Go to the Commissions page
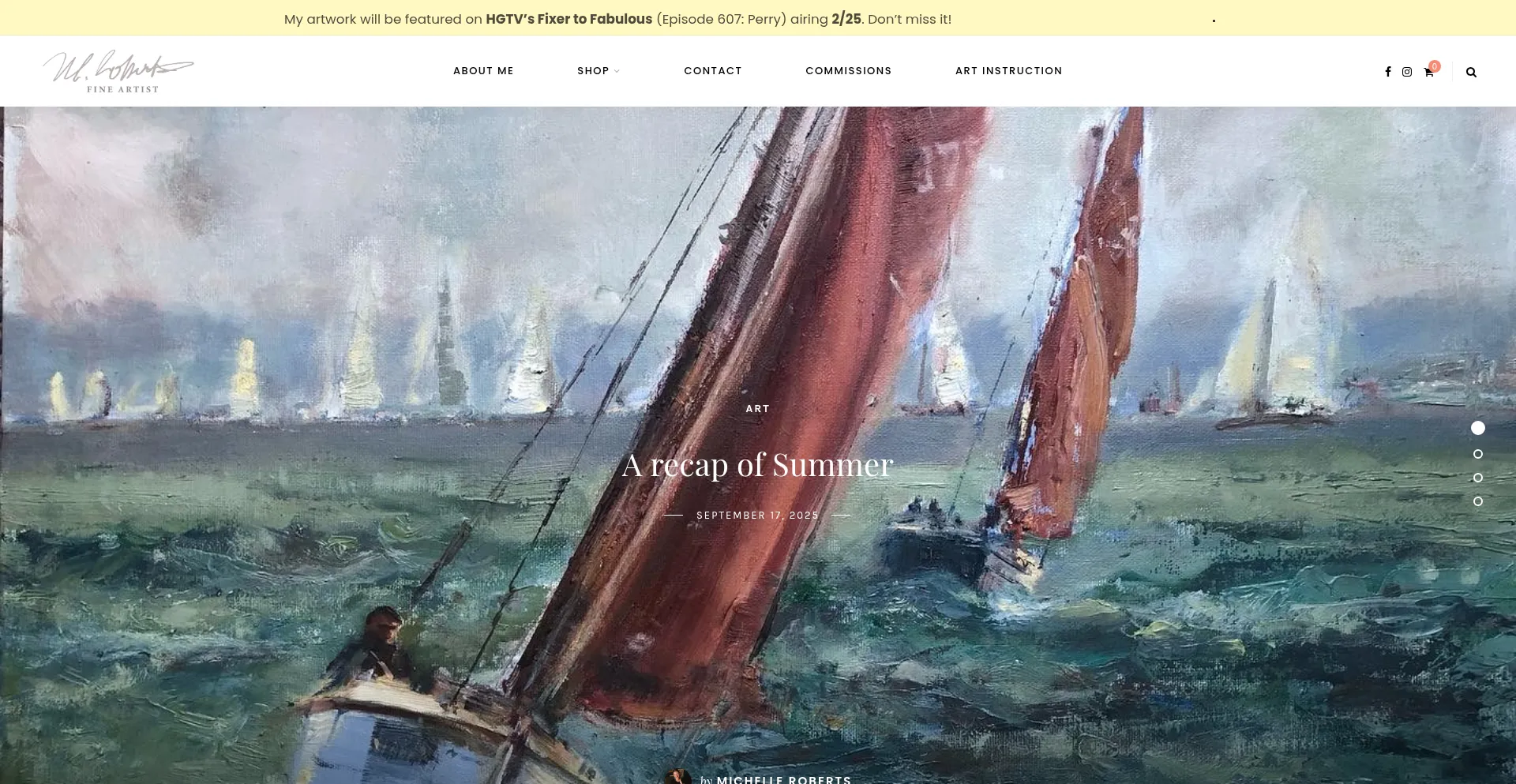The height and width of the screenshot is (784, 1516). (849, 71)
